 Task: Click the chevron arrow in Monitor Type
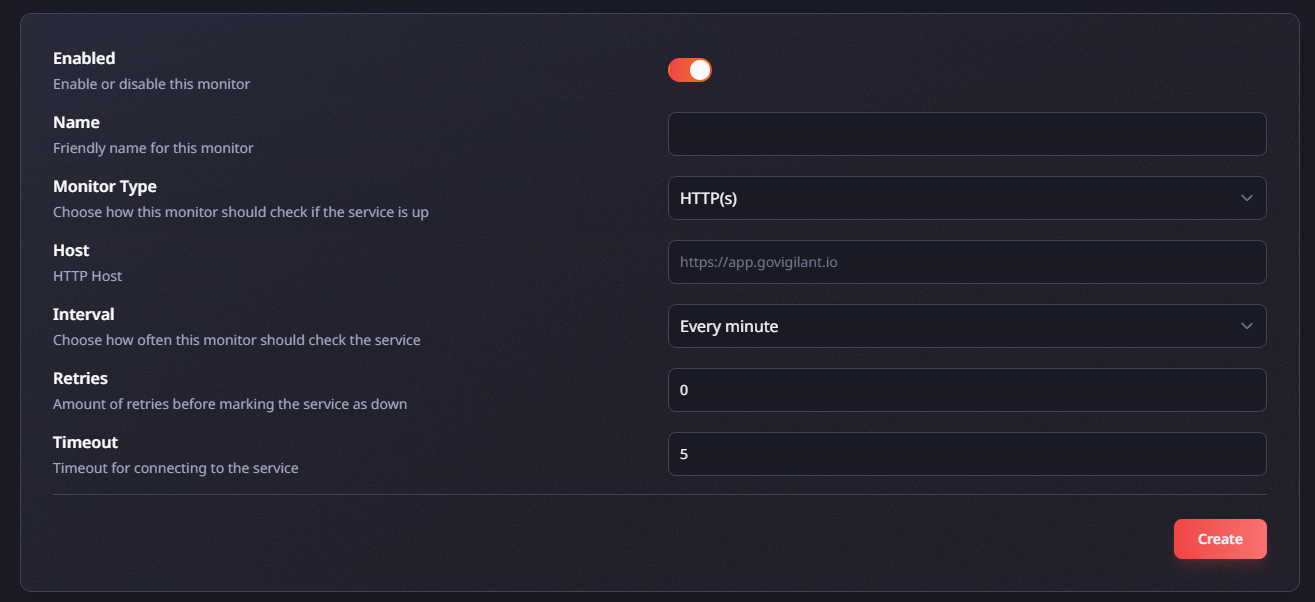point(1246,198)
